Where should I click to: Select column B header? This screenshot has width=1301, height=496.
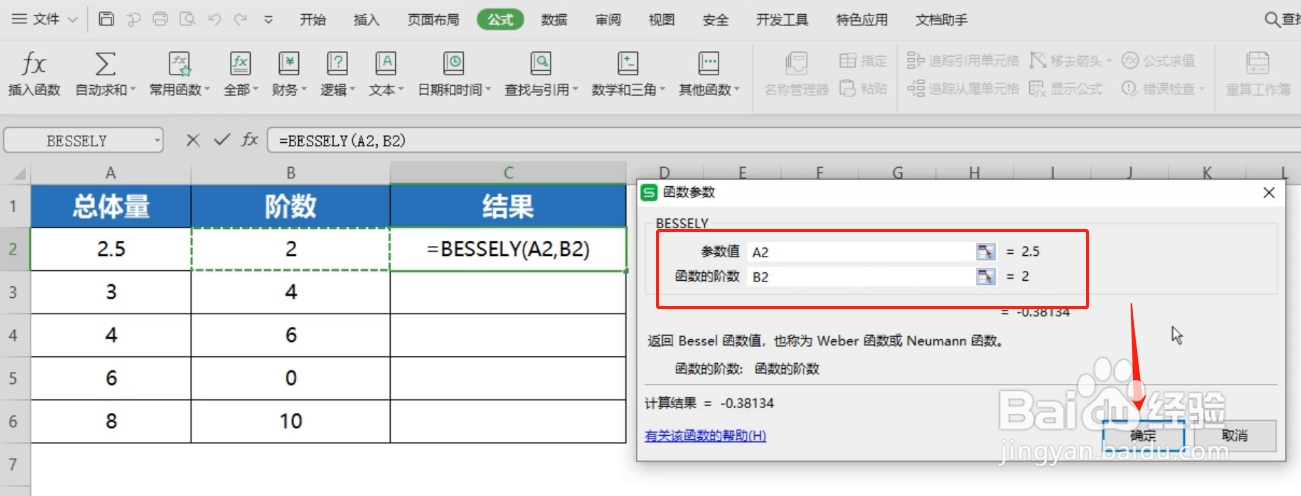290,172
